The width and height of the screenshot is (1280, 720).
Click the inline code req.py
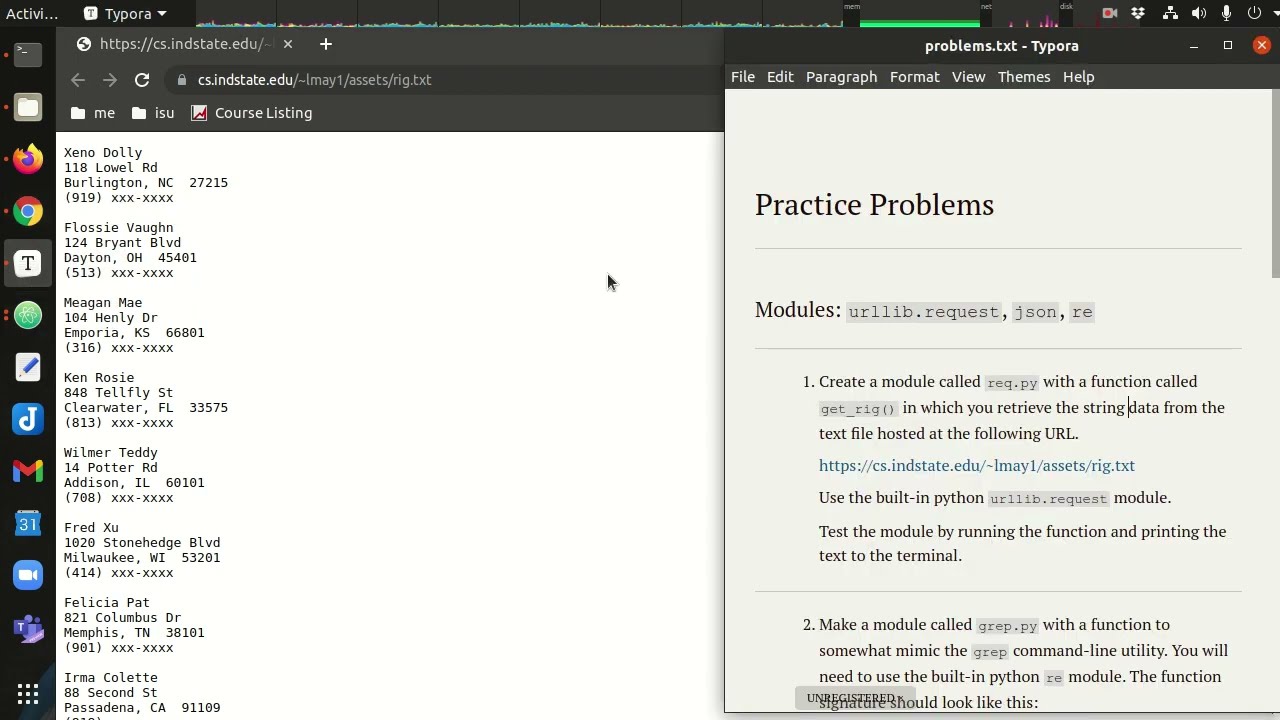(1012, 383)
